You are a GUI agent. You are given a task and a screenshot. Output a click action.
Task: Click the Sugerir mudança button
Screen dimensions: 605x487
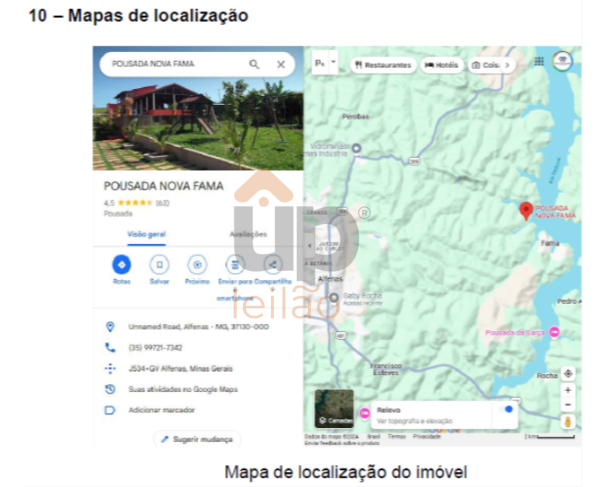[197, 439]
